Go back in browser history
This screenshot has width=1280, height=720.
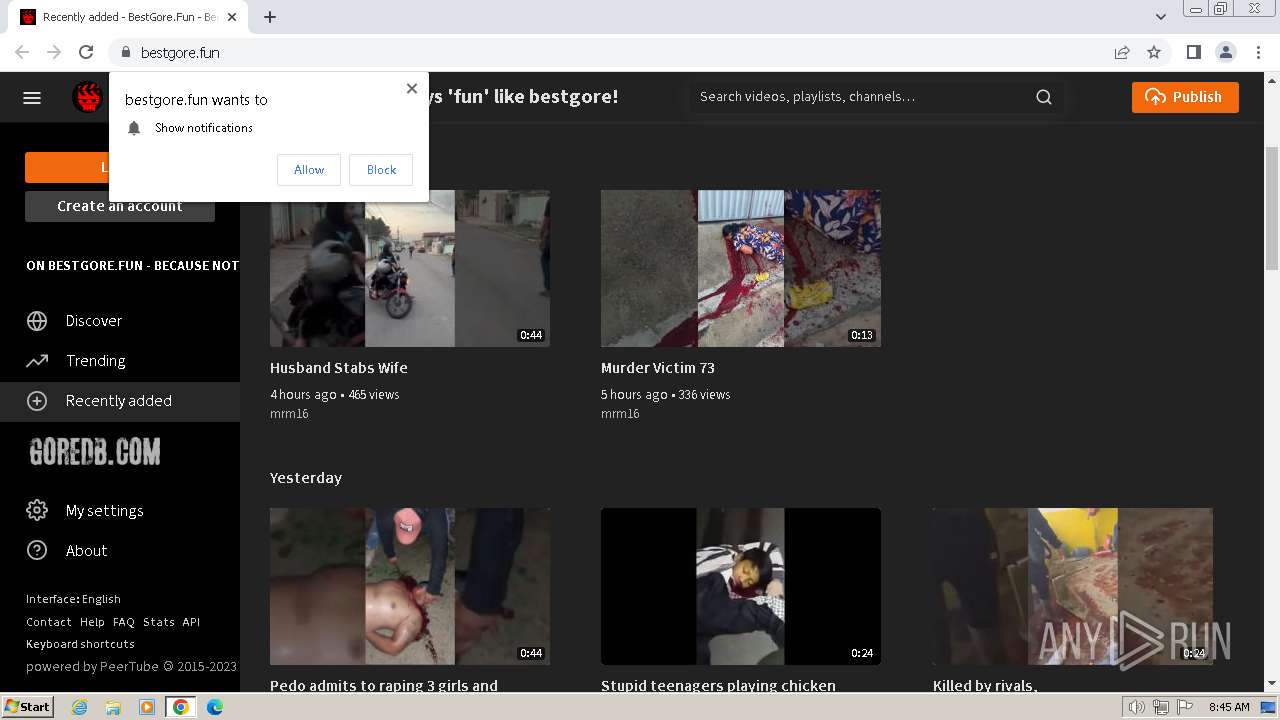(22, 52)
